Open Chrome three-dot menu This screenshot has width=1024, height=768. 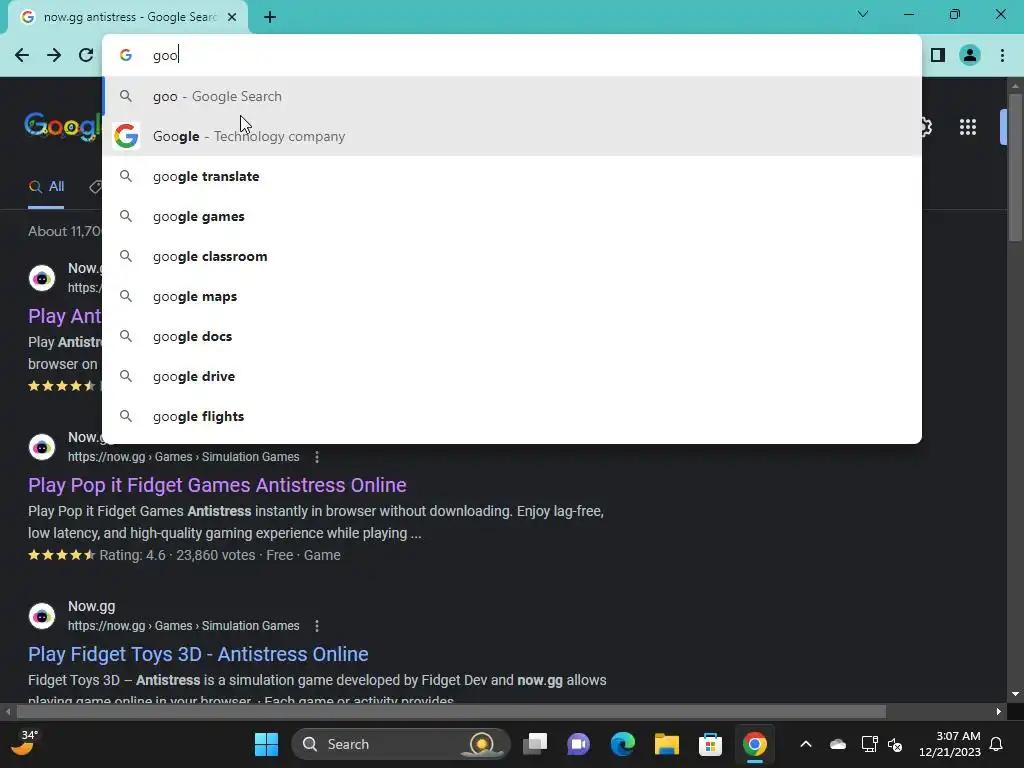(1002, 55)
